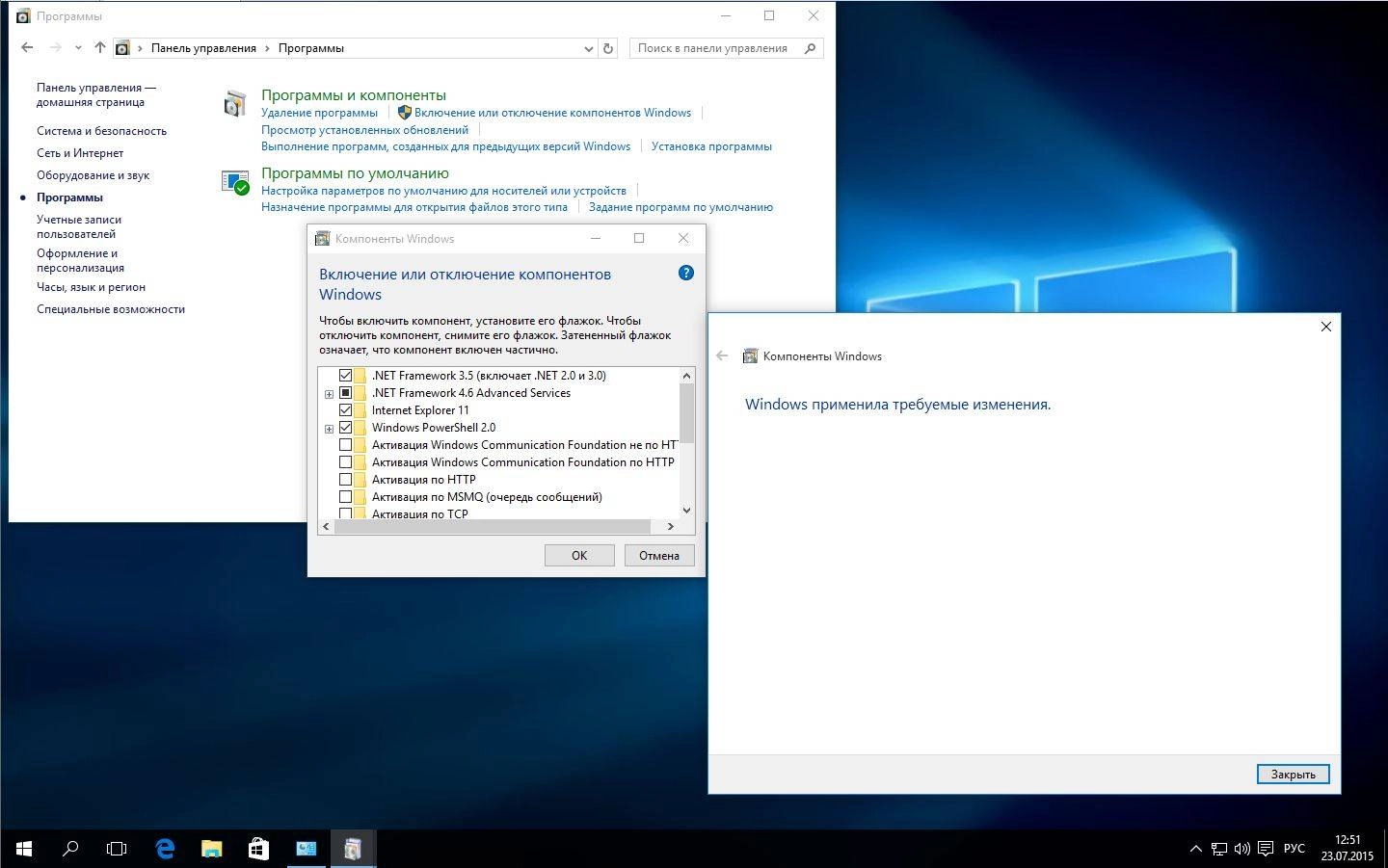1388x868 pixels.
Task: Click horizontal scroll-left arrow in features list
Action: click(x=326, y=526)
